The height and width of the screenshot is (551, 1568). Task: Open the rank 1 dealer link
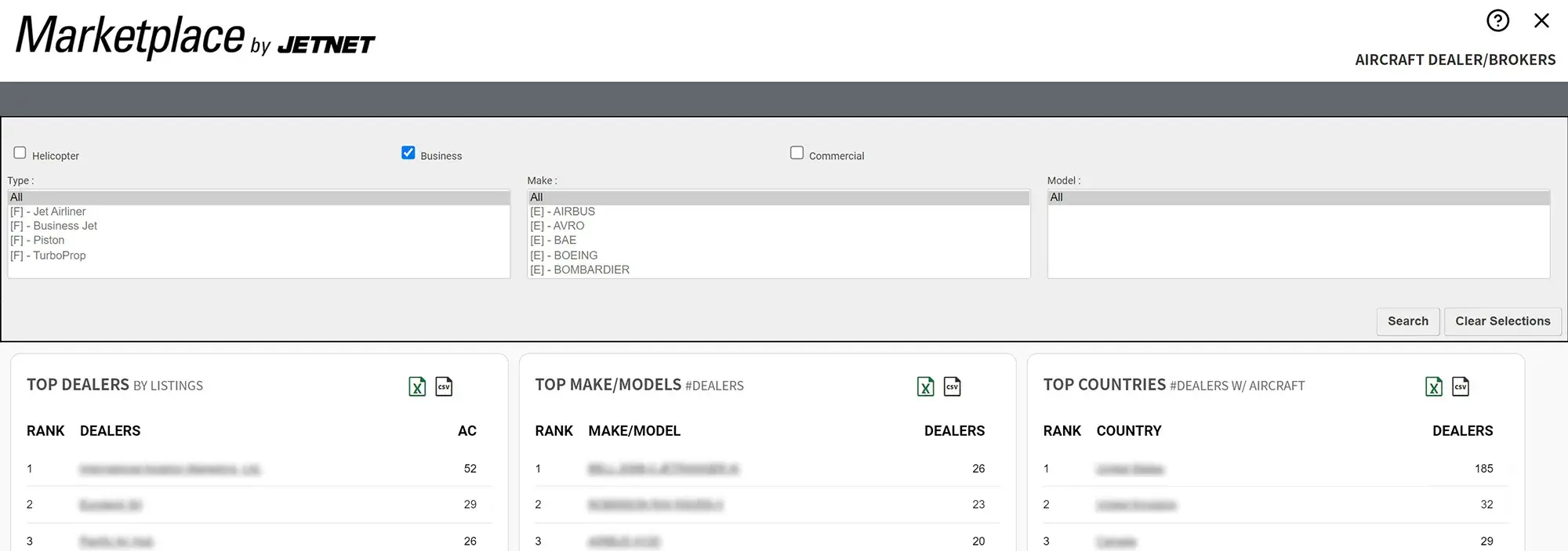(x=170, y=469)
